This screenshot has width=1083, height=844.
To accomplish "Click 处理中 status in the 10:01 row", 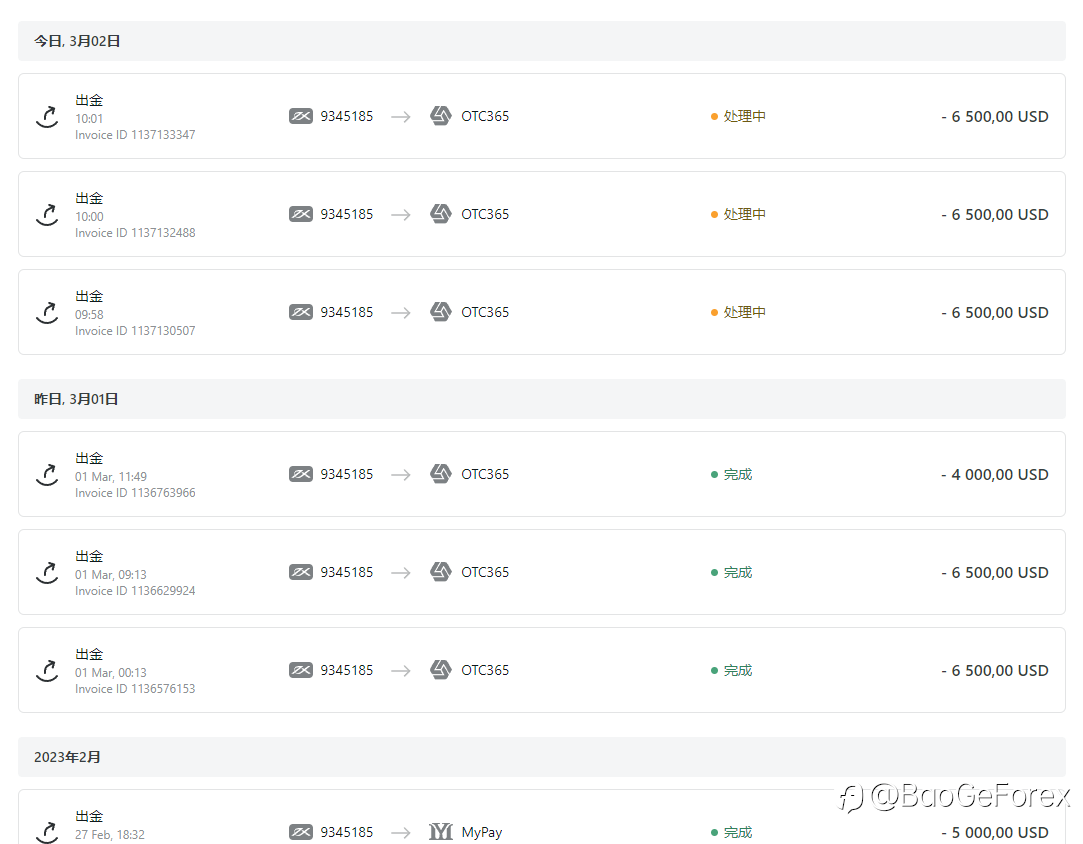I will pos(738,116).
